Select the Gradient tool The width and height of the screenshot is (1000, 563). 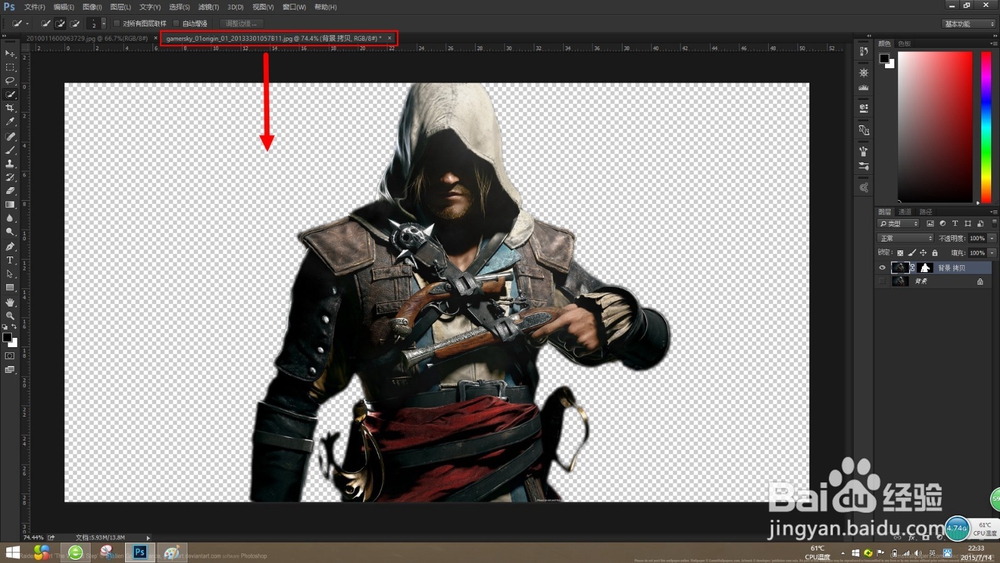click(x=10, y=205)
